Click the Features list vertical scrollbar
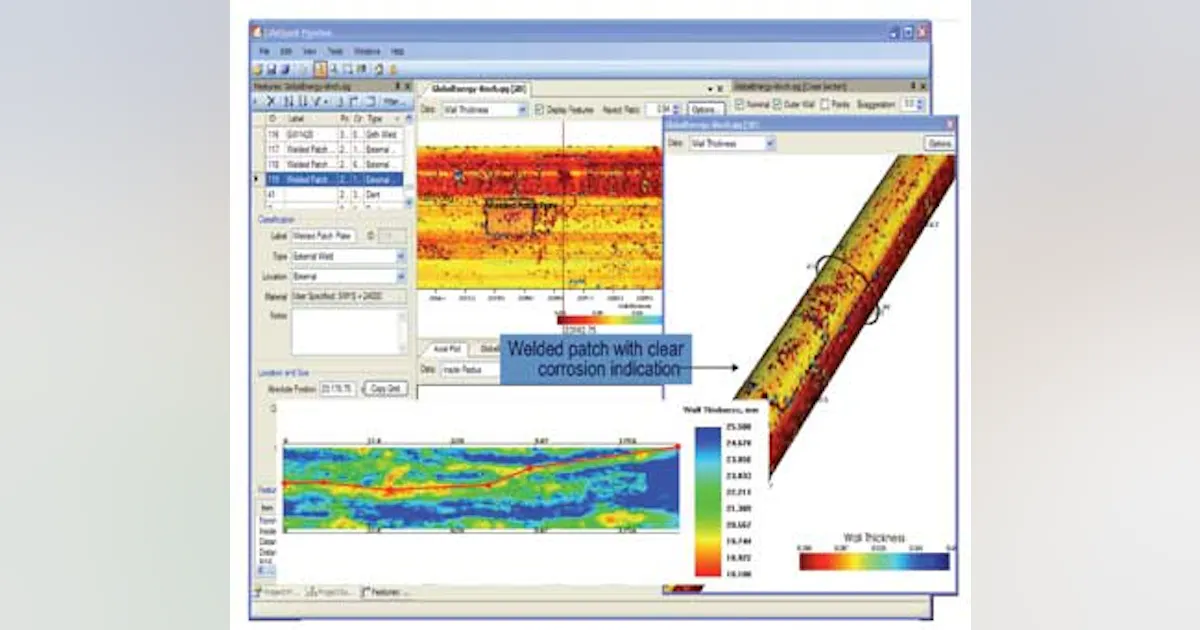Screen dimensions: 1200x630 (409, 160)
